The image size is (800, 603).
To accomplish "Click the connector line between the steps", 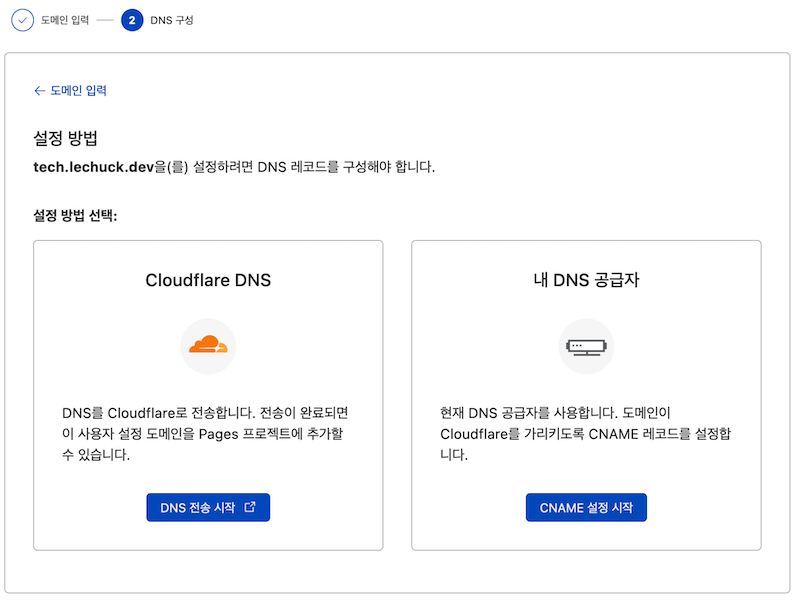I will (105, 20).
